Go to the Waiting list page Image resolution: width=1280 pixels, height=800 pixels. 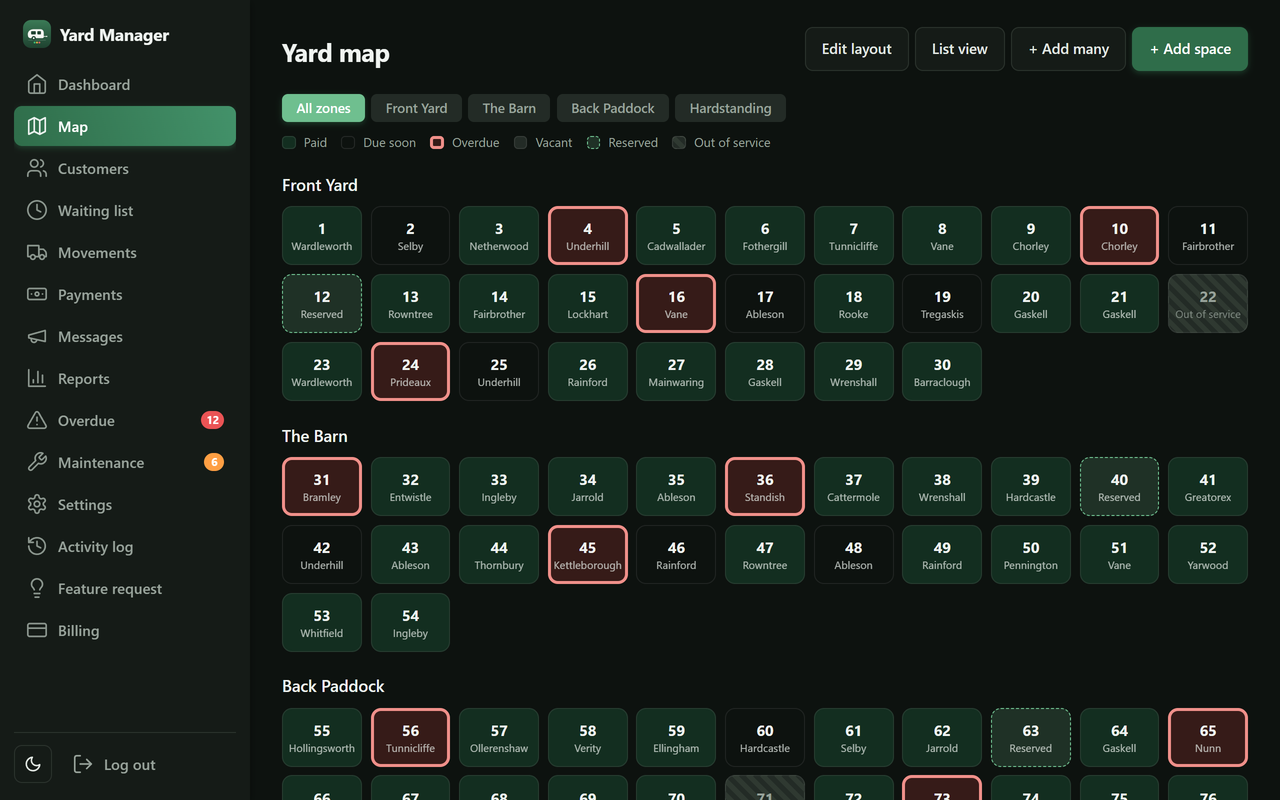[125, 210]
